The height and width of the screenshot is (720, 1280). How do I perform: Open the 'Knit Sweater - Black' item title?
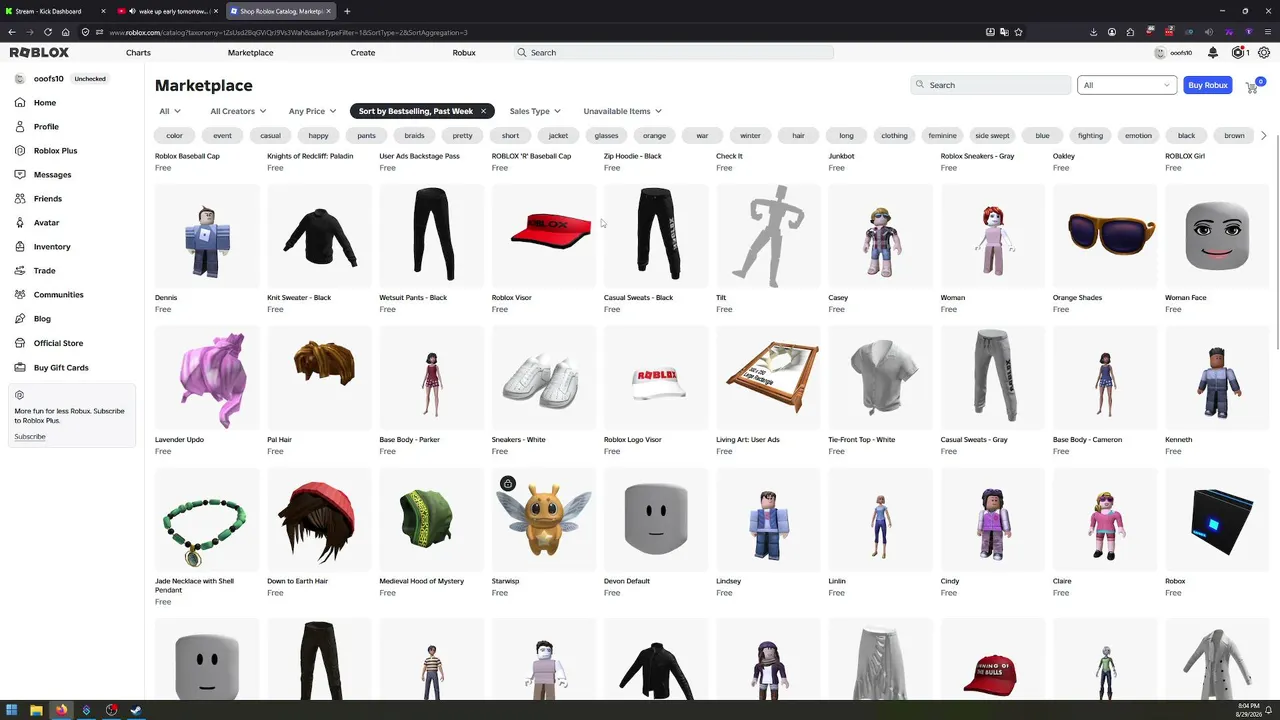299,297
